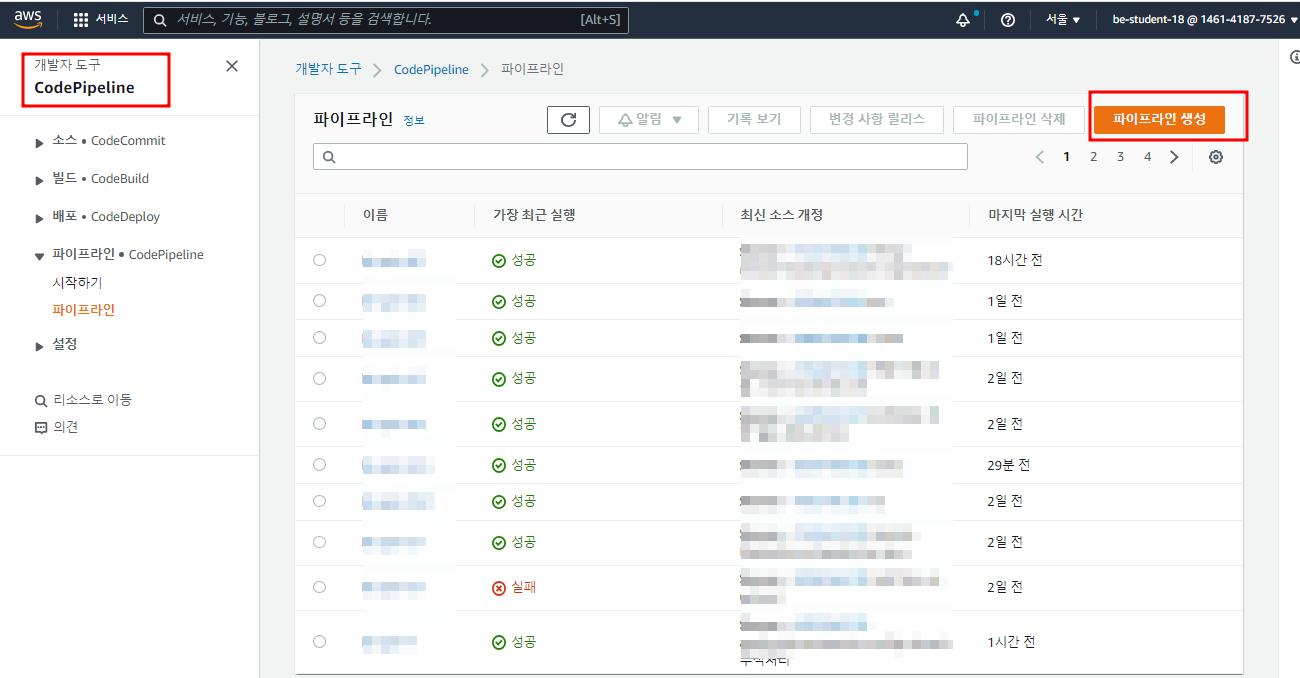Select 파이프라인 in the side navigation

point(83,310)
